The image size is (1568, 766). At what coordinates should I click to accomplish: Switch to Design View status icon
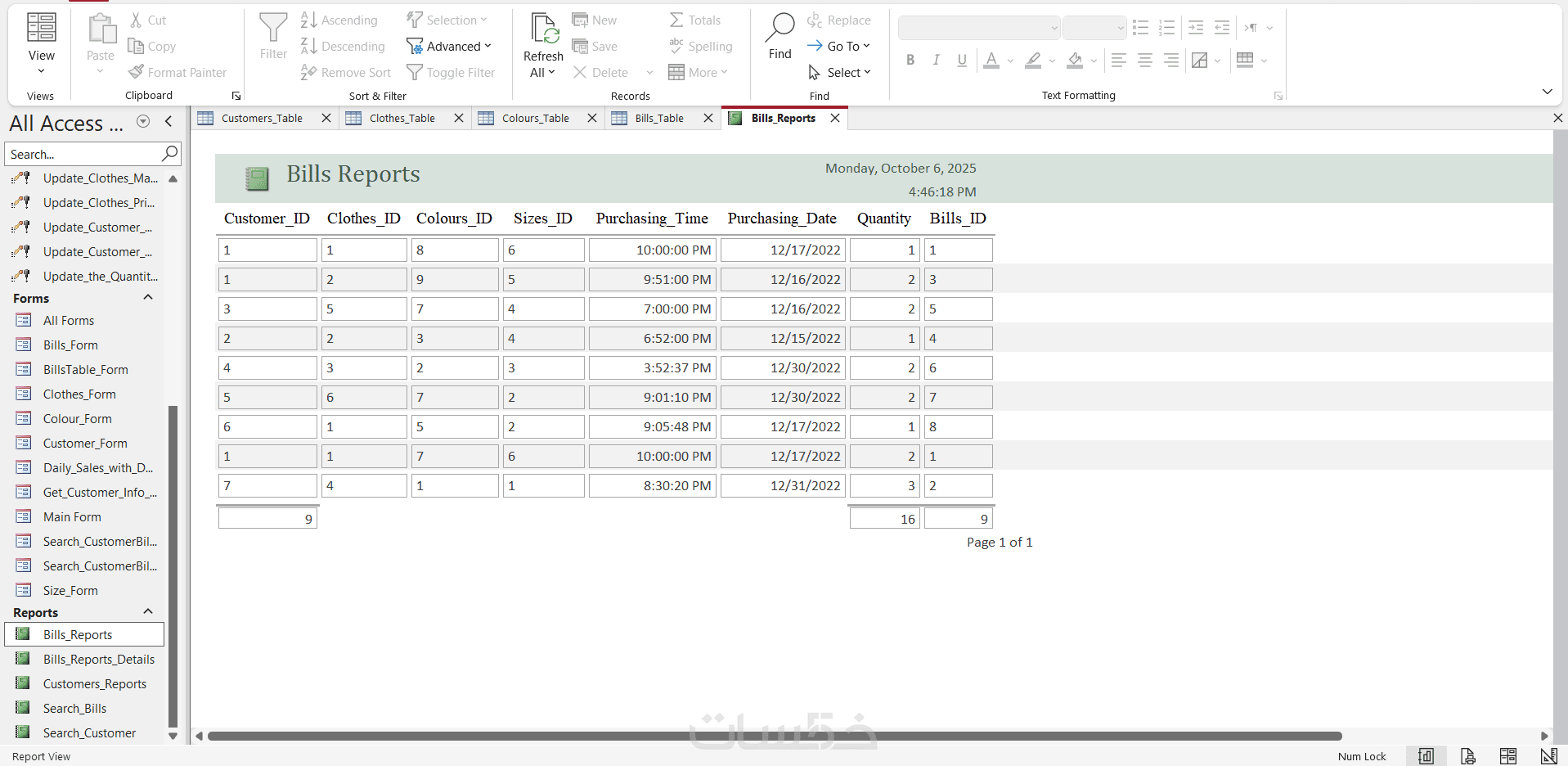(x=1548, y=756)
